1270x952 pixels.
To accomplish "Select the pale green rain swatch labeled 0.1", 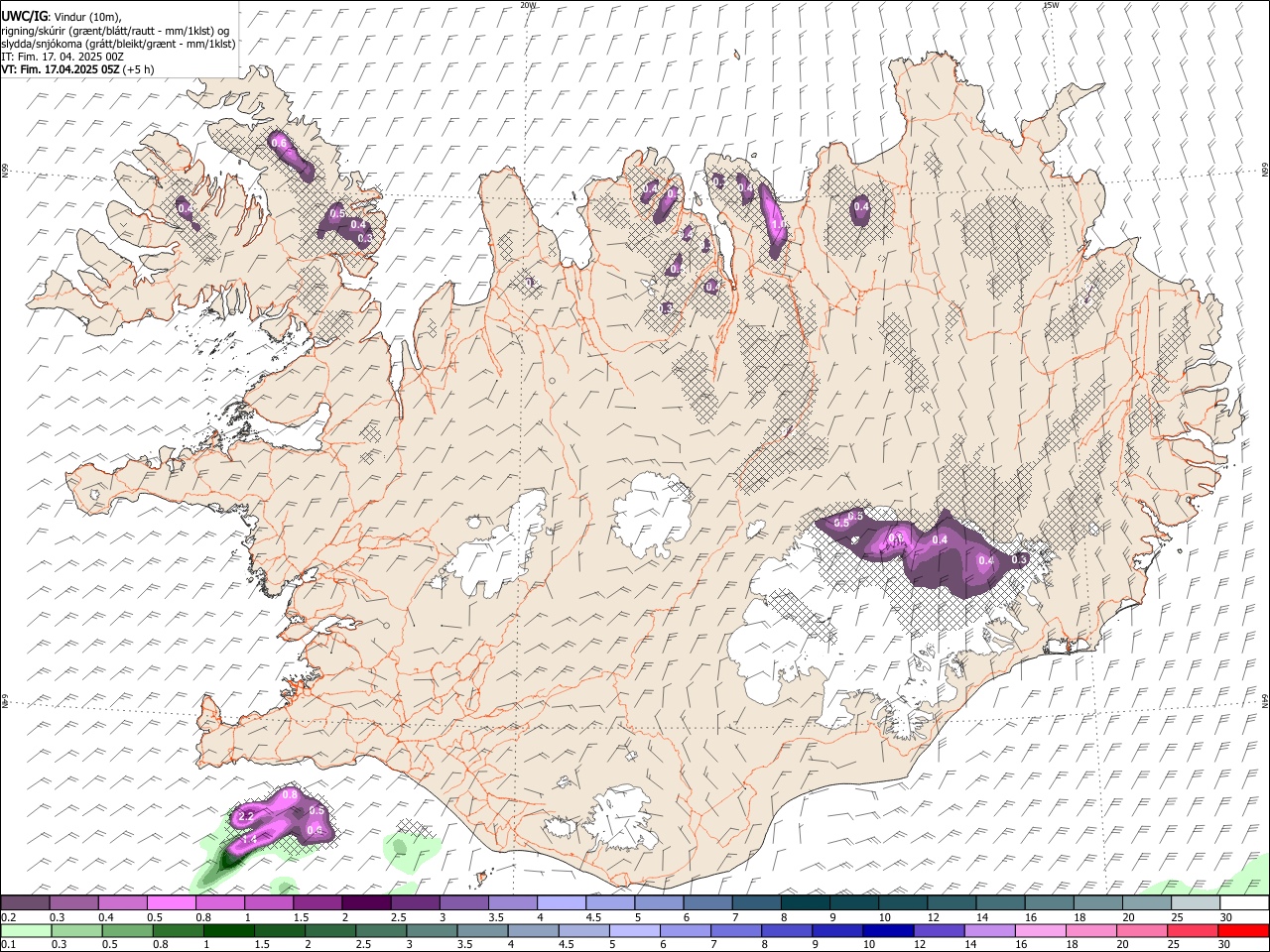I will point(26,931).
